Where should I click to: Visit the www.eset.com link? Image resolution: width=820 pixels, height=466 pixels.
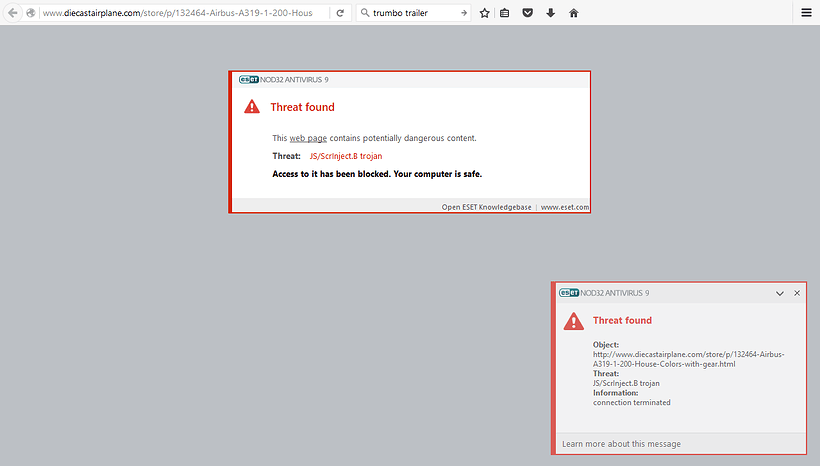pos(565,207)
